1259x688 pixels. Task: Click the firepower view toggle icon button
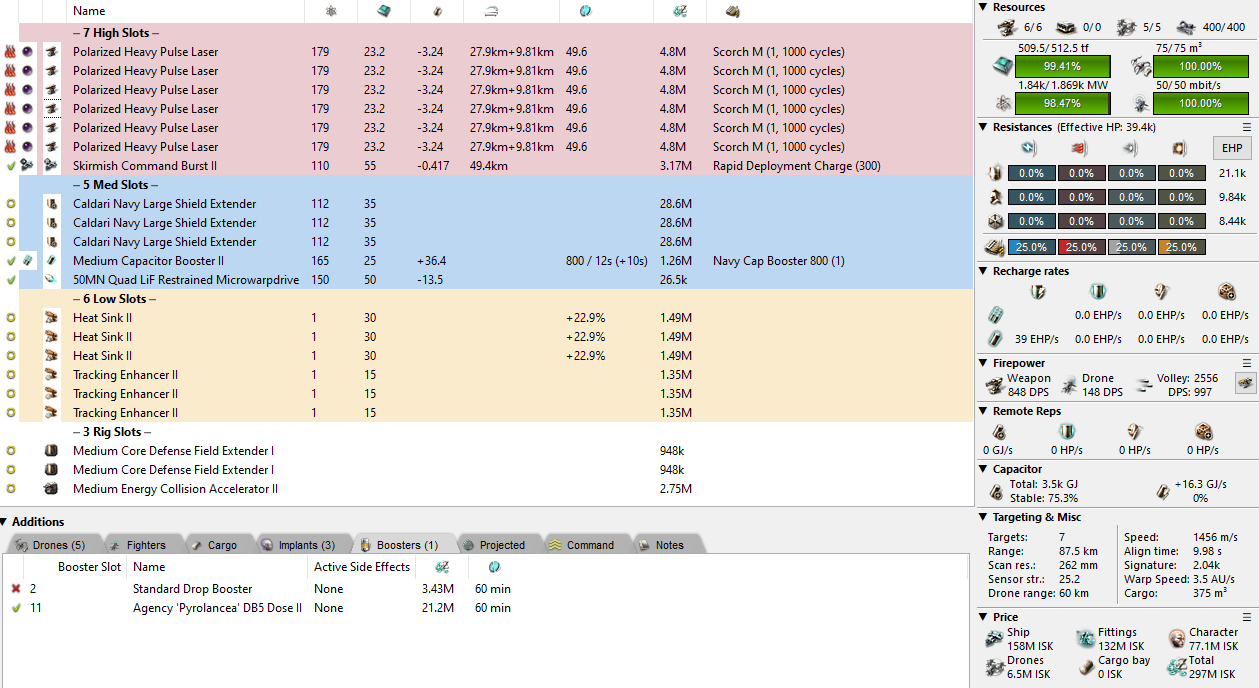coord(1245,383)
